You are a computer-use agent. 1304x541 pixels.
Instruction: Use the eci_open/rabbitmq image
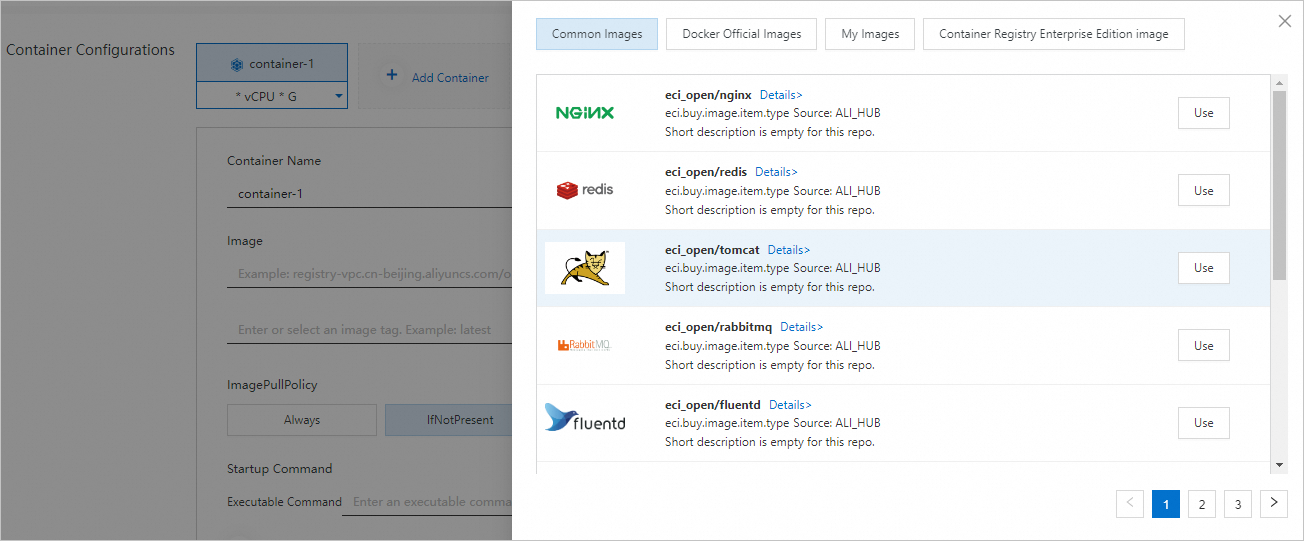(x=1204, y=345)
